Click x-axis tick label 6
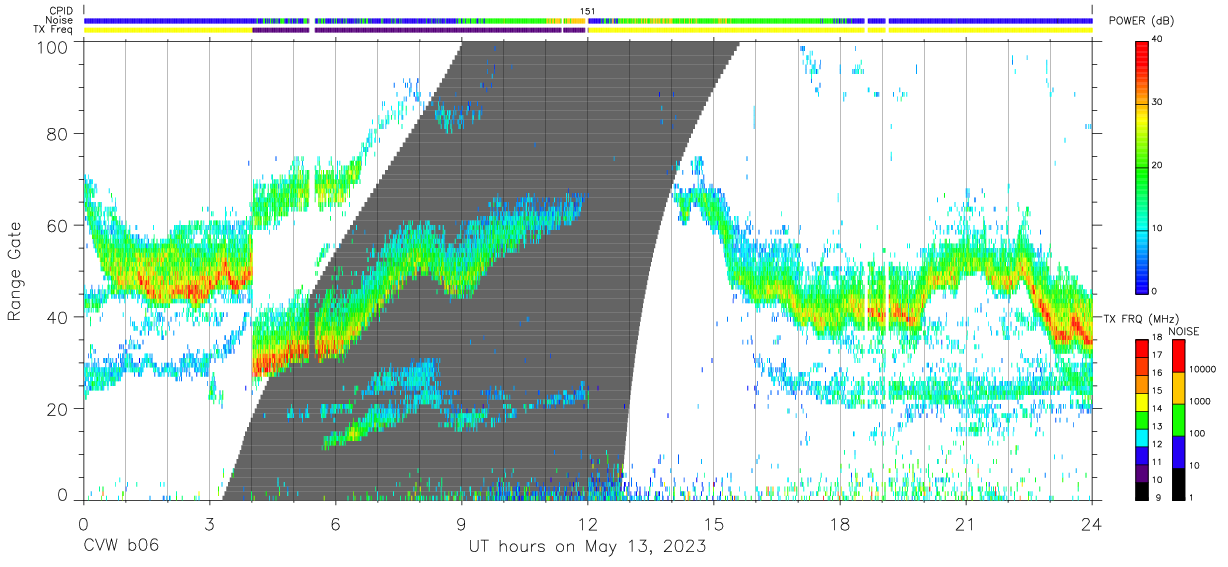This screenshot has width=1228, height=567. point(335,524)
